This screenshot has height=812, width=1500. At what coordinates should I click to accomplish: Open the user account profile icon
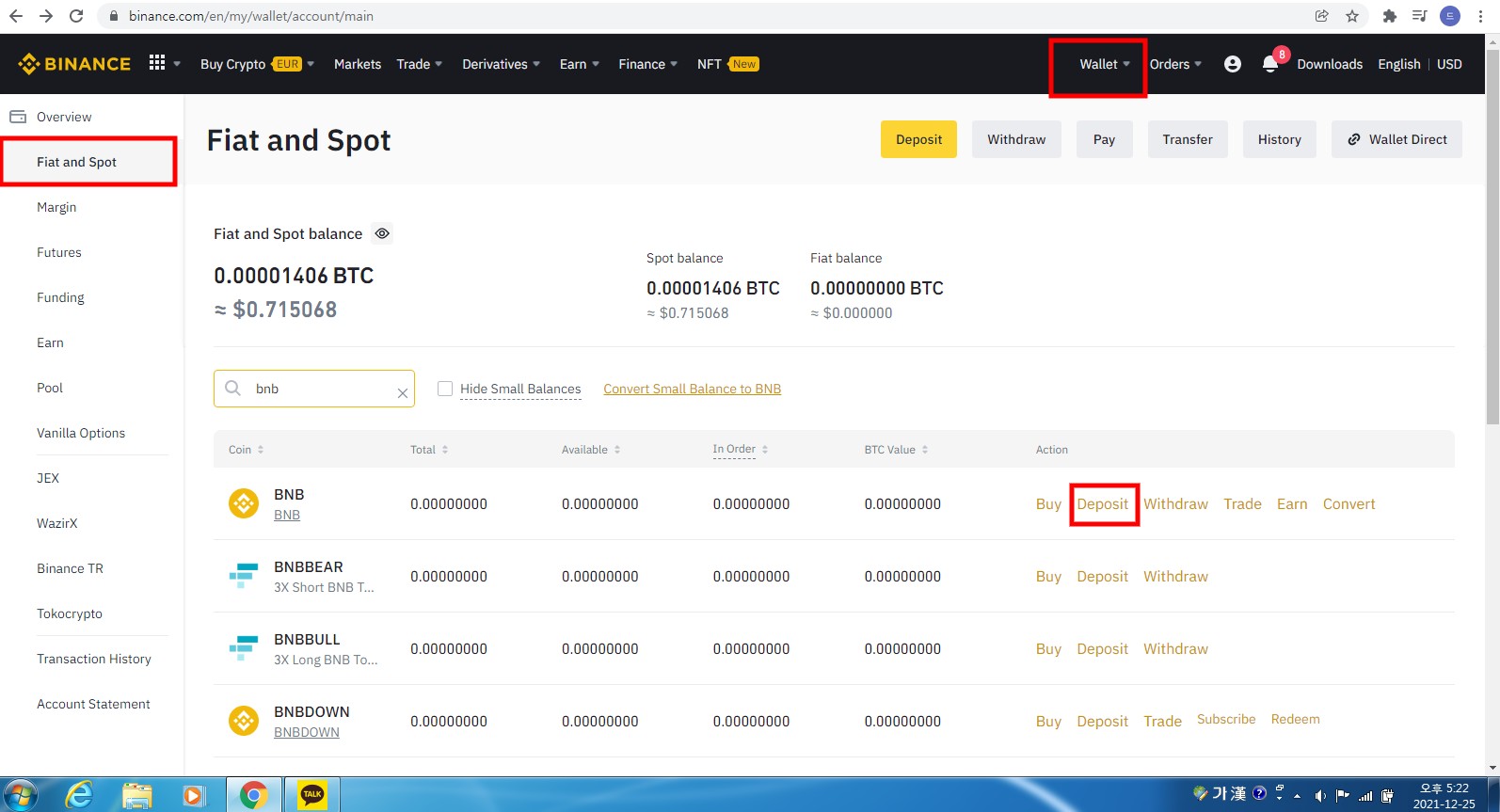[1233, 64]
